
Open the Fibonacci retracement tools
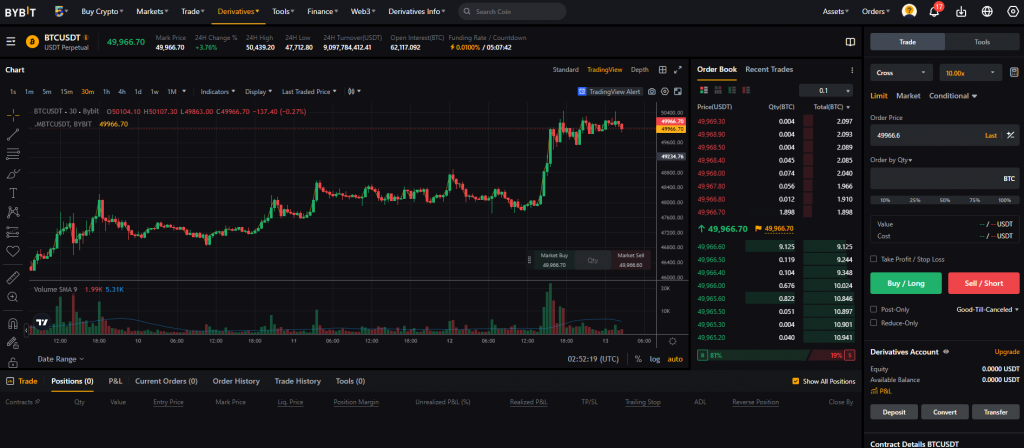tap(12, 154)
